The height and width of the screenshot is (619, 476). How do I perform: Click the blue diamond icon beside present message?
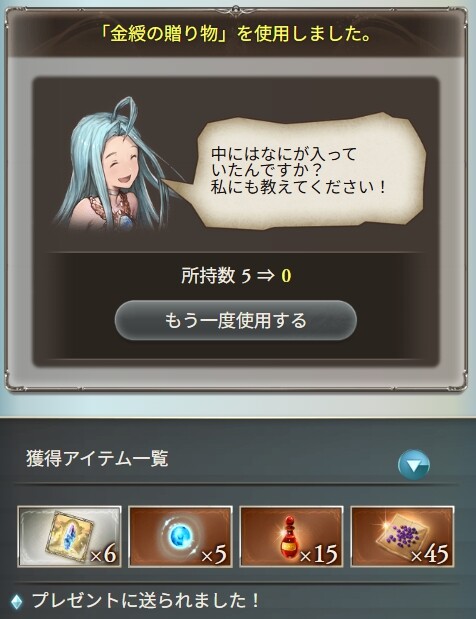pos(16,601)
